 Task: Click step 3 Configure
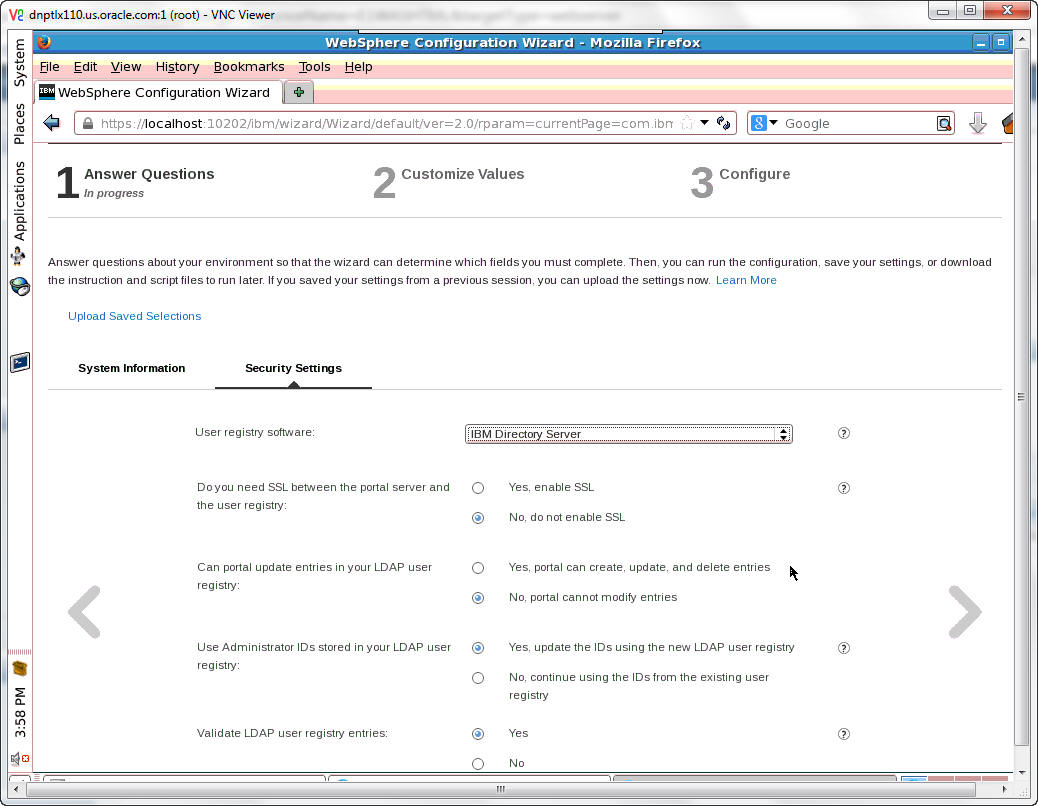[x=740, y=182]
